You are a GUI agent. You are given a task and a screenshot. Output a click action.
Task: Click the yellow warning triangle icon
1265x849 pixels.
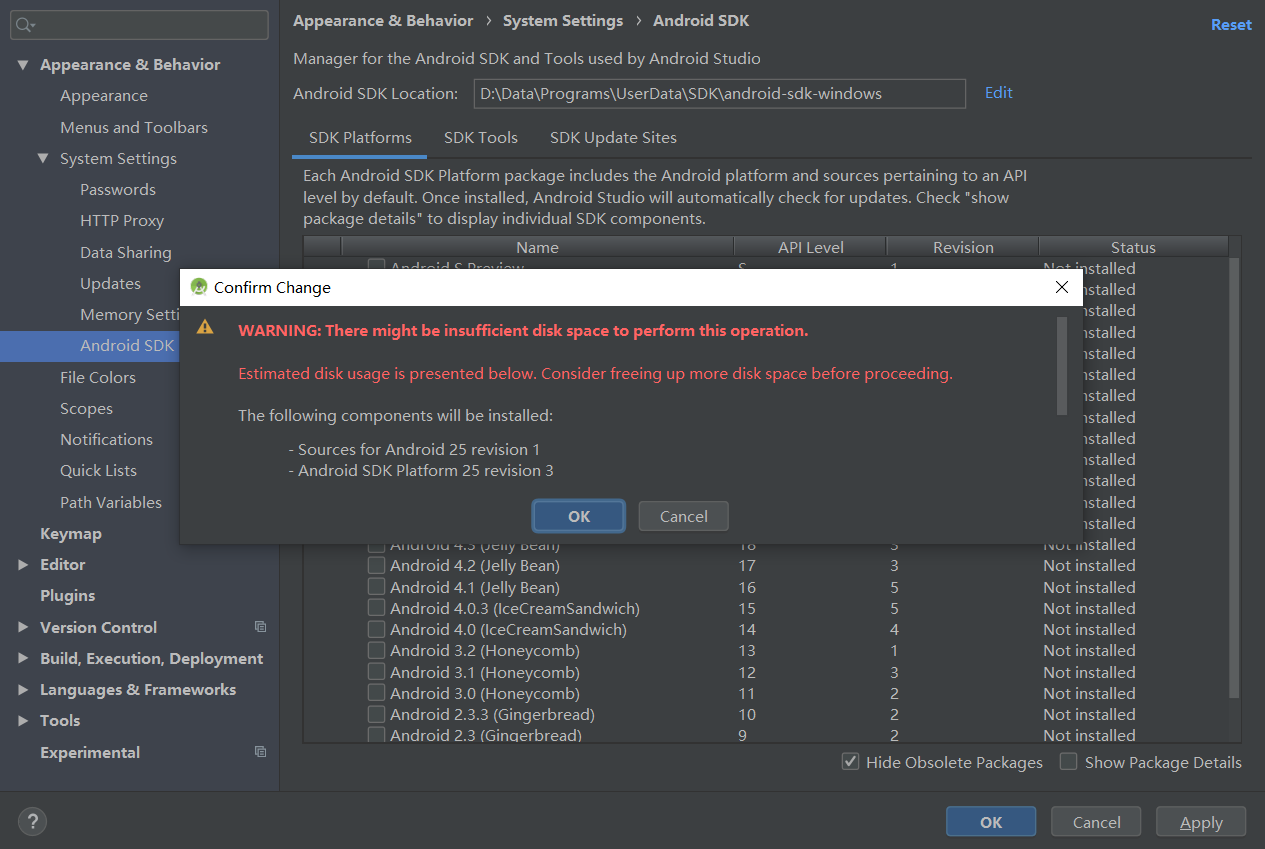point(205,326)
